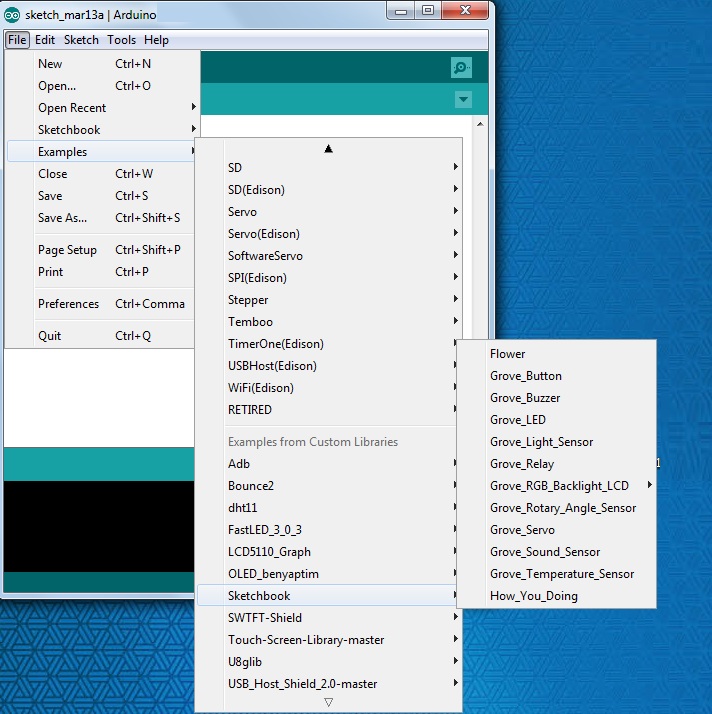This screenshot has width=712, height=714.
Task: Open the Grove_Rotary_Angle_Sensor example
Action: click(x=557, y=508)
